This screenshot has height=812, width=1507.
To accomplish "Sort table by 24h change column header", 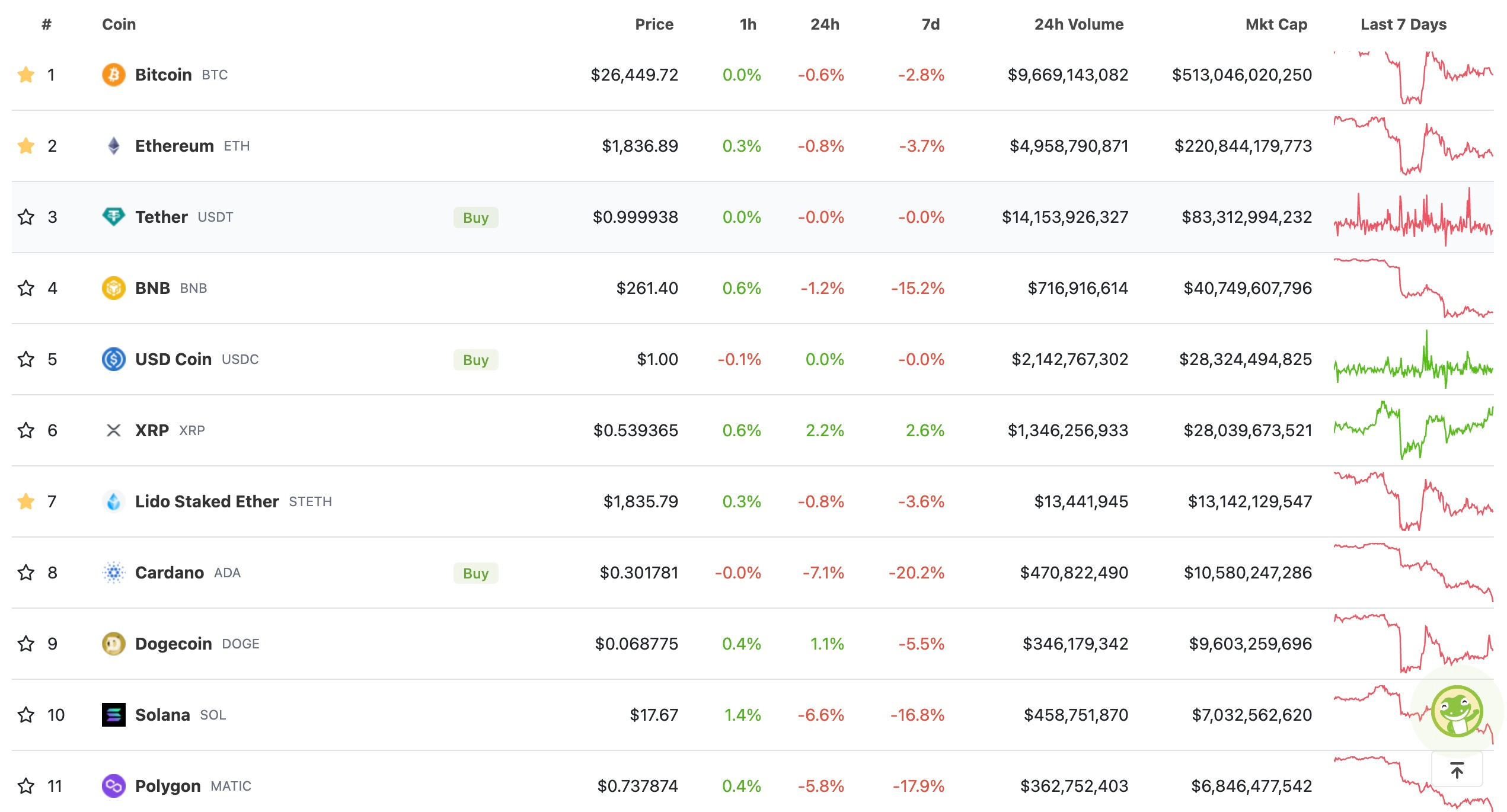I will [x=825, y=24].
